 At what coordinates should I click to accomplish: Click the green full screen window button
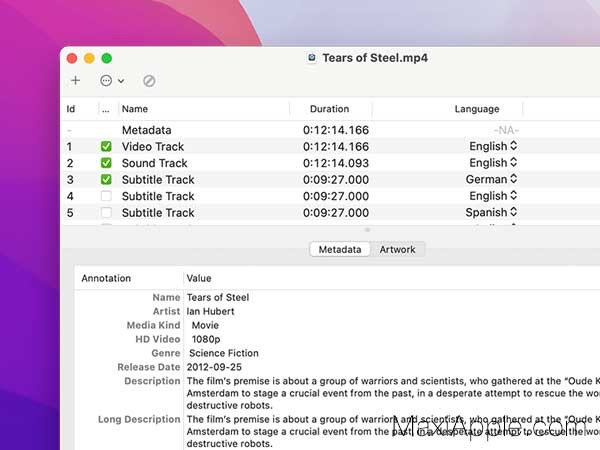[107, 58]
